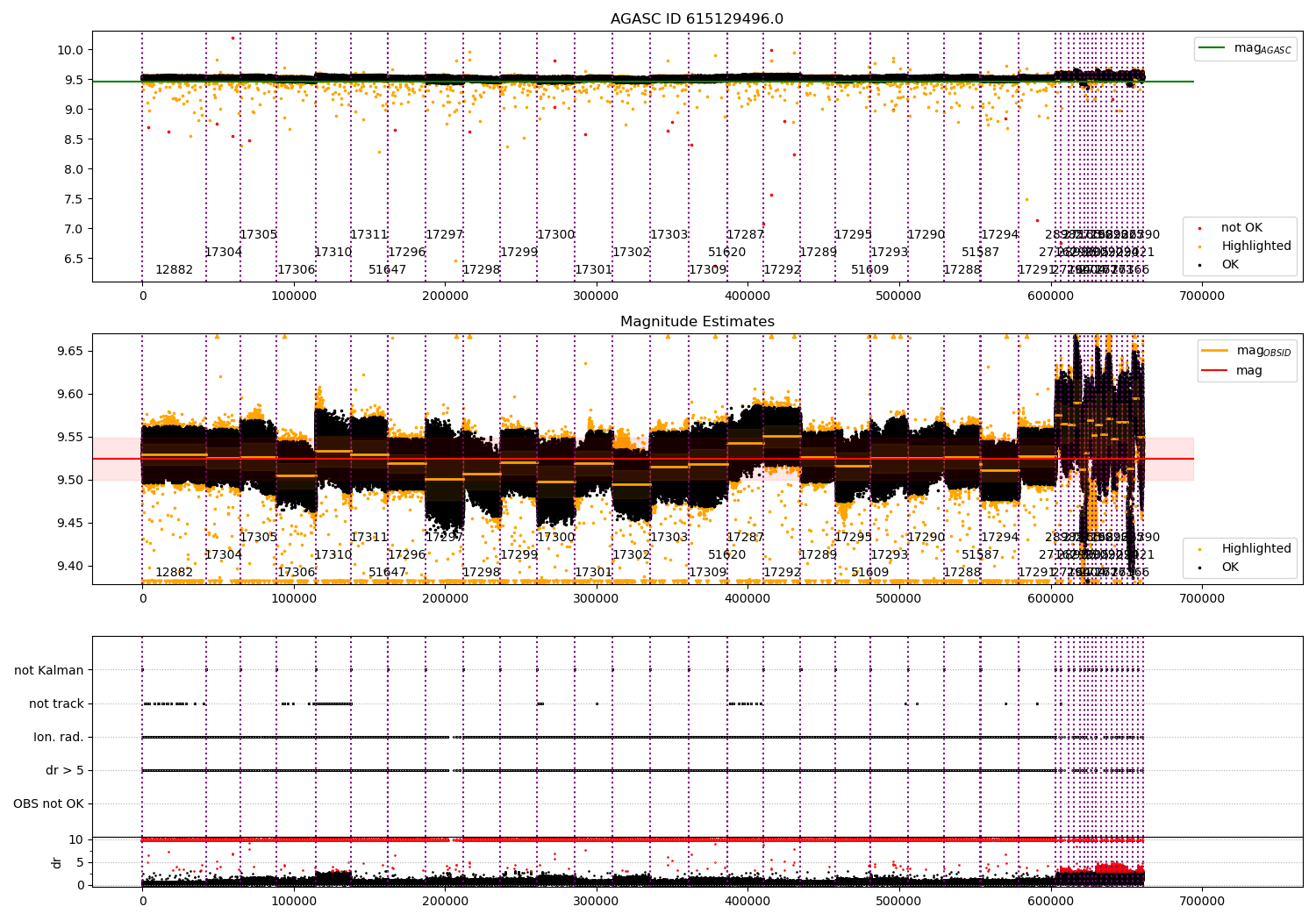The width and height of the screenshot is (1316, 921).
Task: Click obsid label 17289 in the top plot
Action: (x=818, y=253)
